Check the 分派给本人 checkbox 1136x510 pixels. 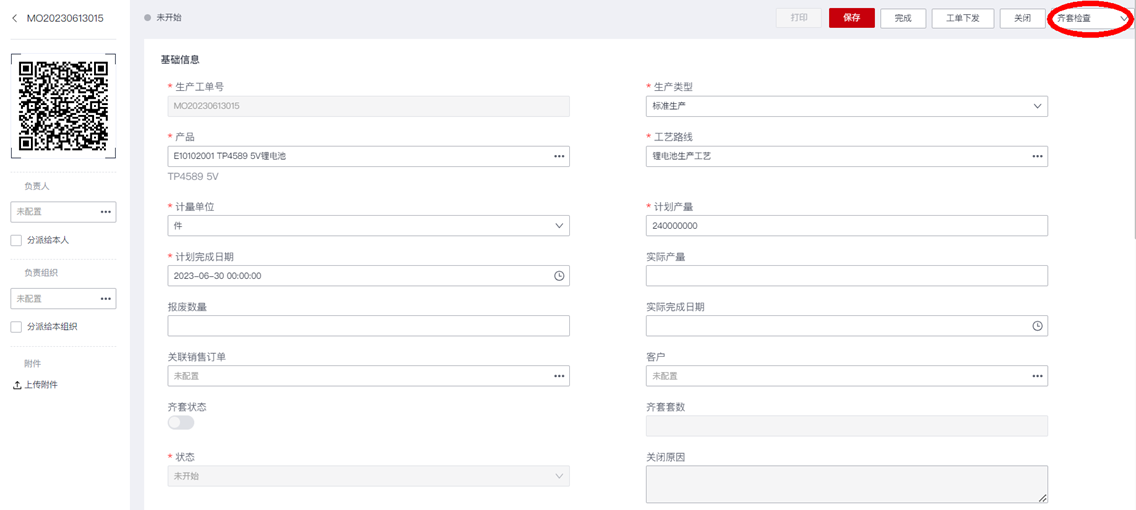click(x=16, y=240)
